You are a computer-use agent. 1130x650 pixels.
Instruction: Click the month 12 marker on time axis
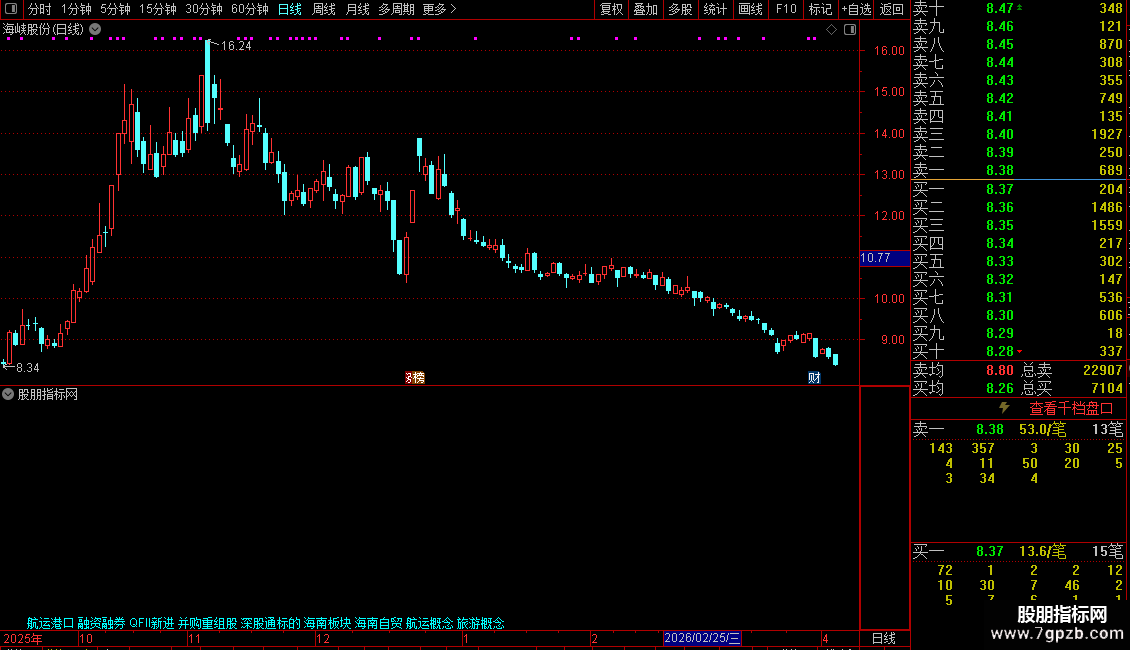[x=323, y=639]
